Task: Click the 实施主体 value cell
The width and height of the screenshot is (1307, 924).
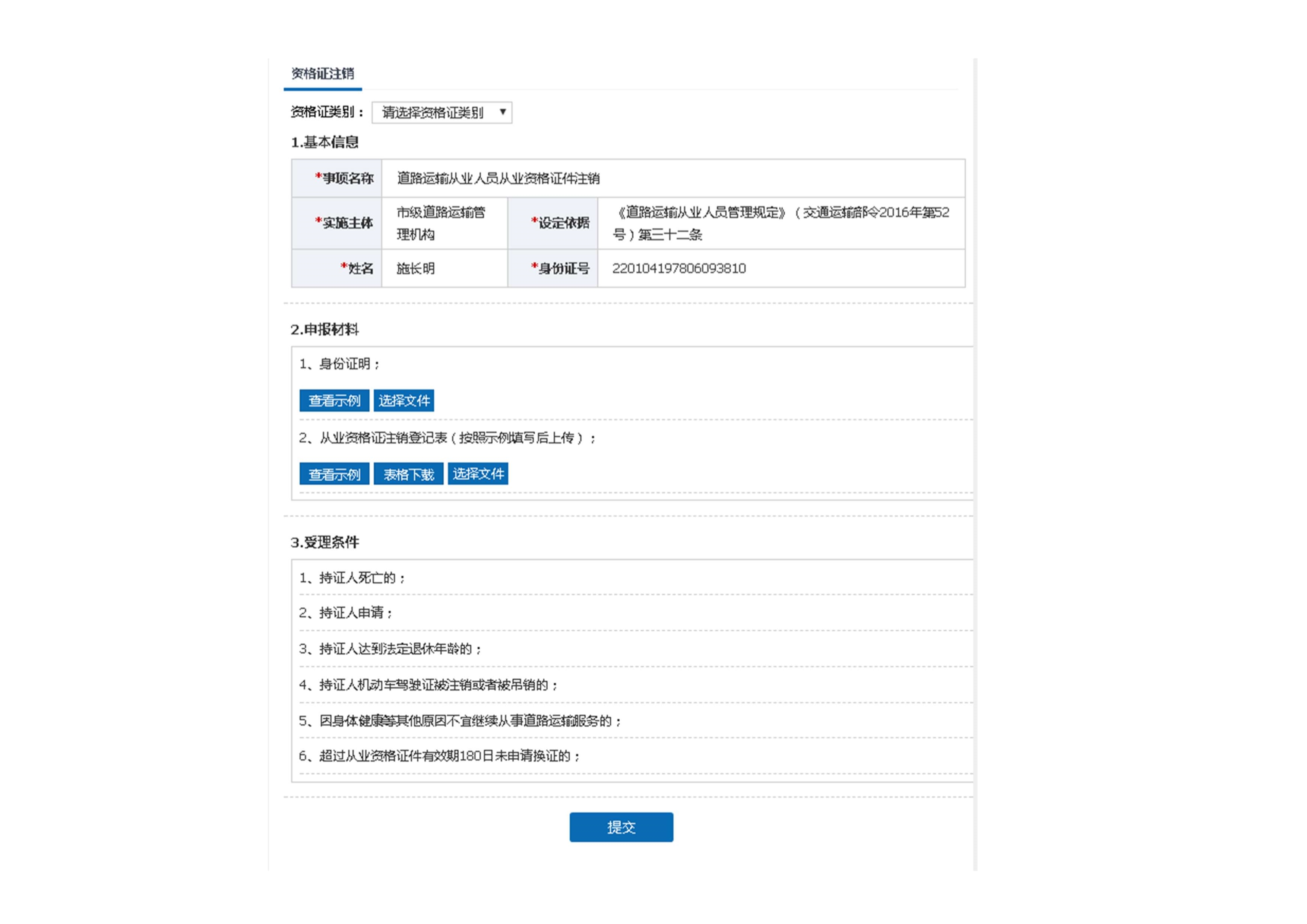Action: coord(441,223)
